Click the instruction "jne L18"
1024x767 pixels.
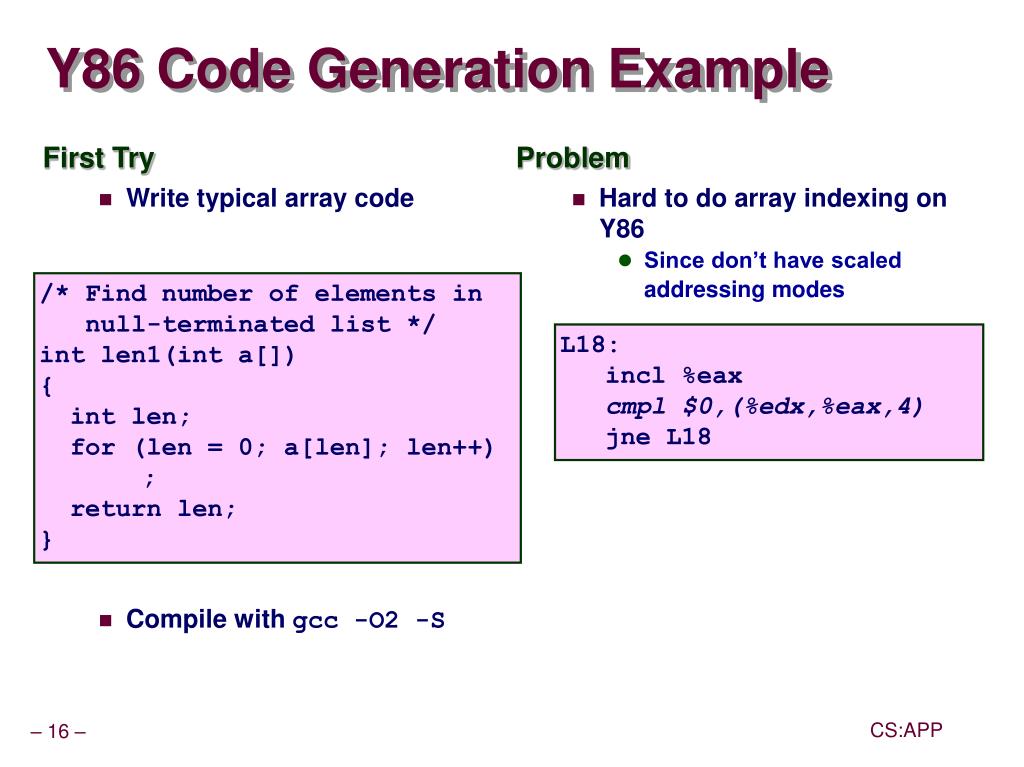click(658, 436)
